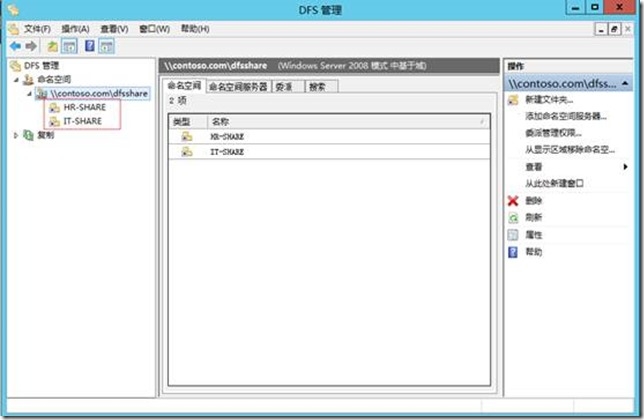This screenshot has width=644, height=420.
Task: Click the 删除 action label
Action: [x=534, y=201]
